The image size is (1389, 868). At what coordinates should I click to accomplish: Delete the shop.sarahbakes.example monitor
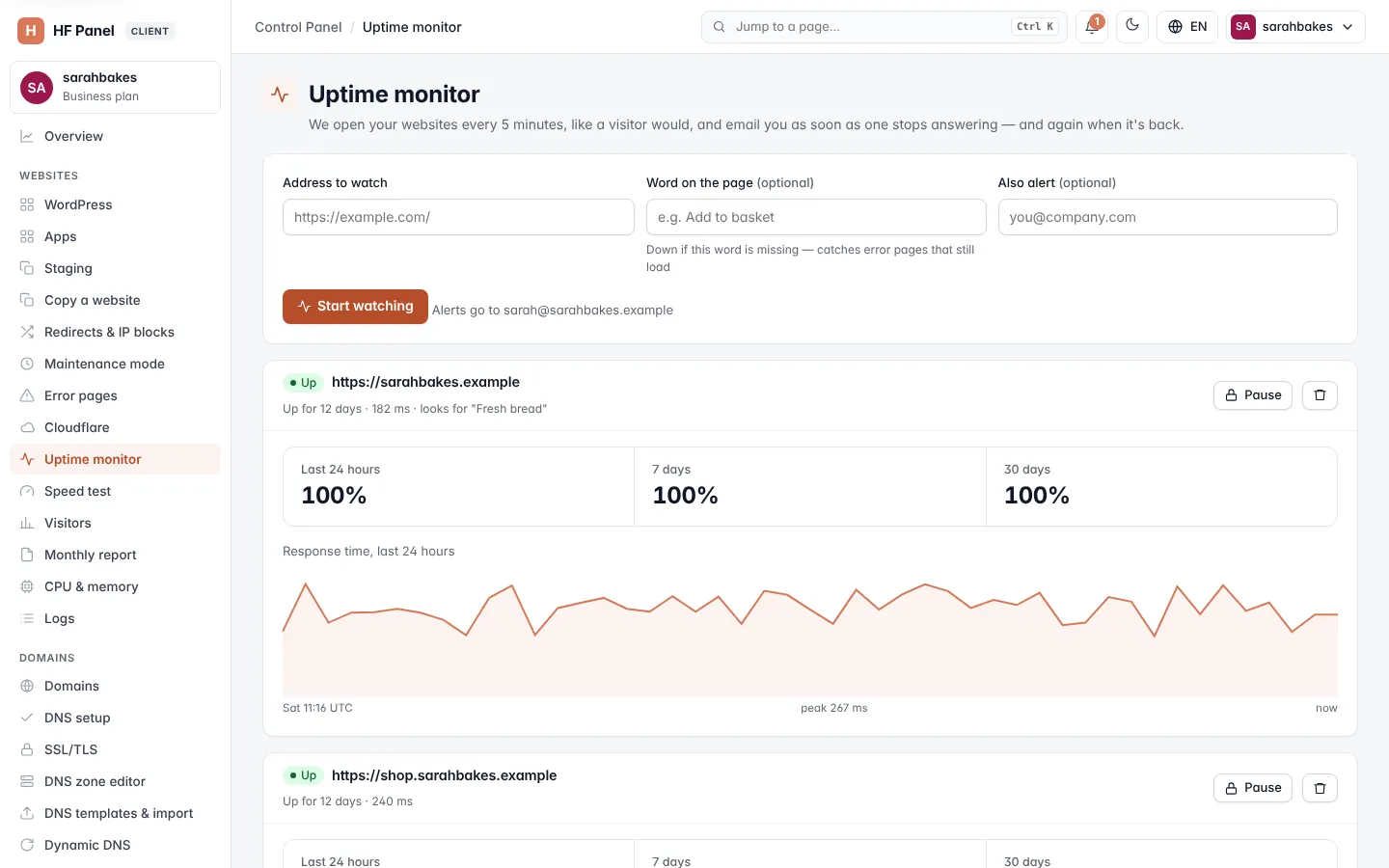point(1320,788)
